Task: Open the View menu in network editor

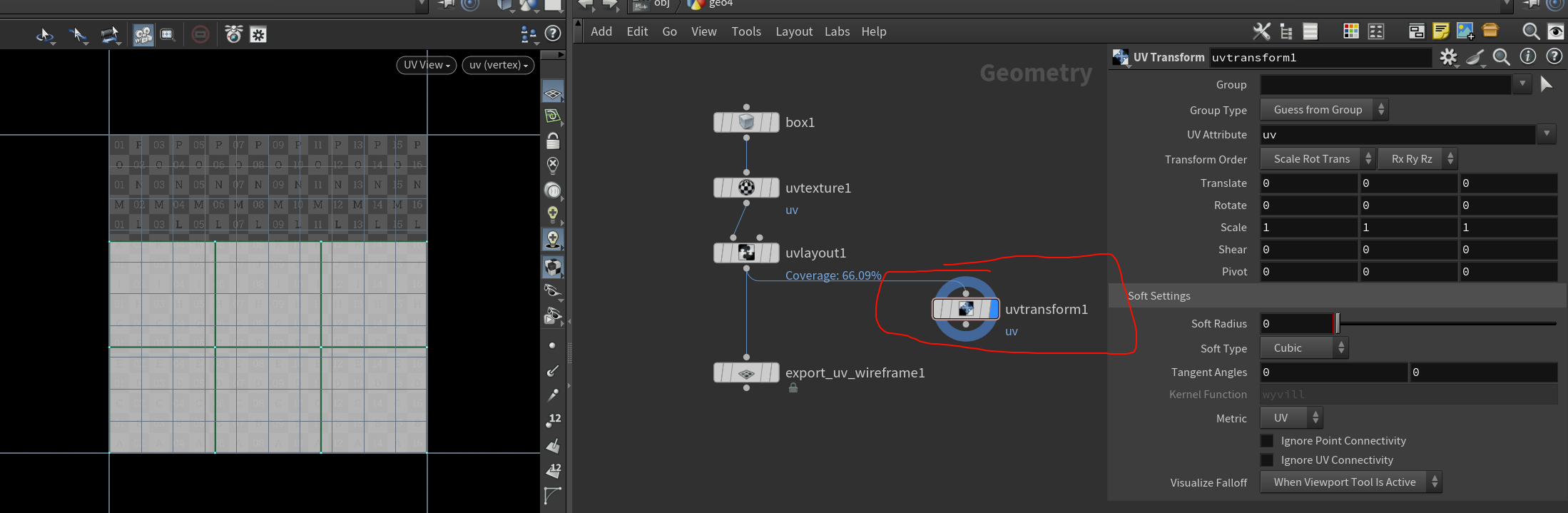Action: pyautogui.click(x=703, y=31)
